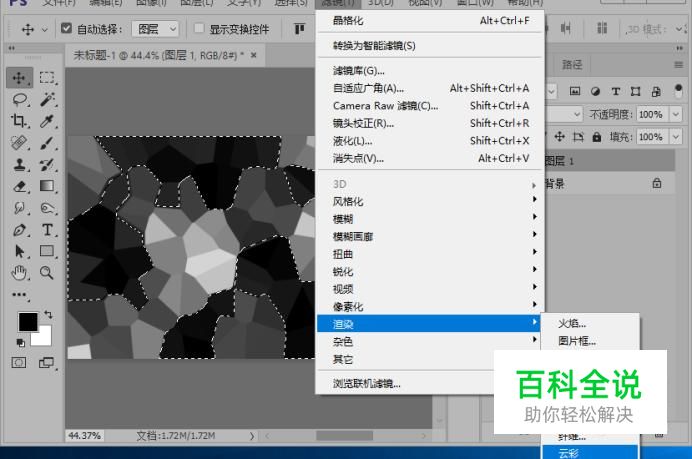Select the Healing Brush tool
692x459 pixels.
pyautogui.click(x=19, y=143)
